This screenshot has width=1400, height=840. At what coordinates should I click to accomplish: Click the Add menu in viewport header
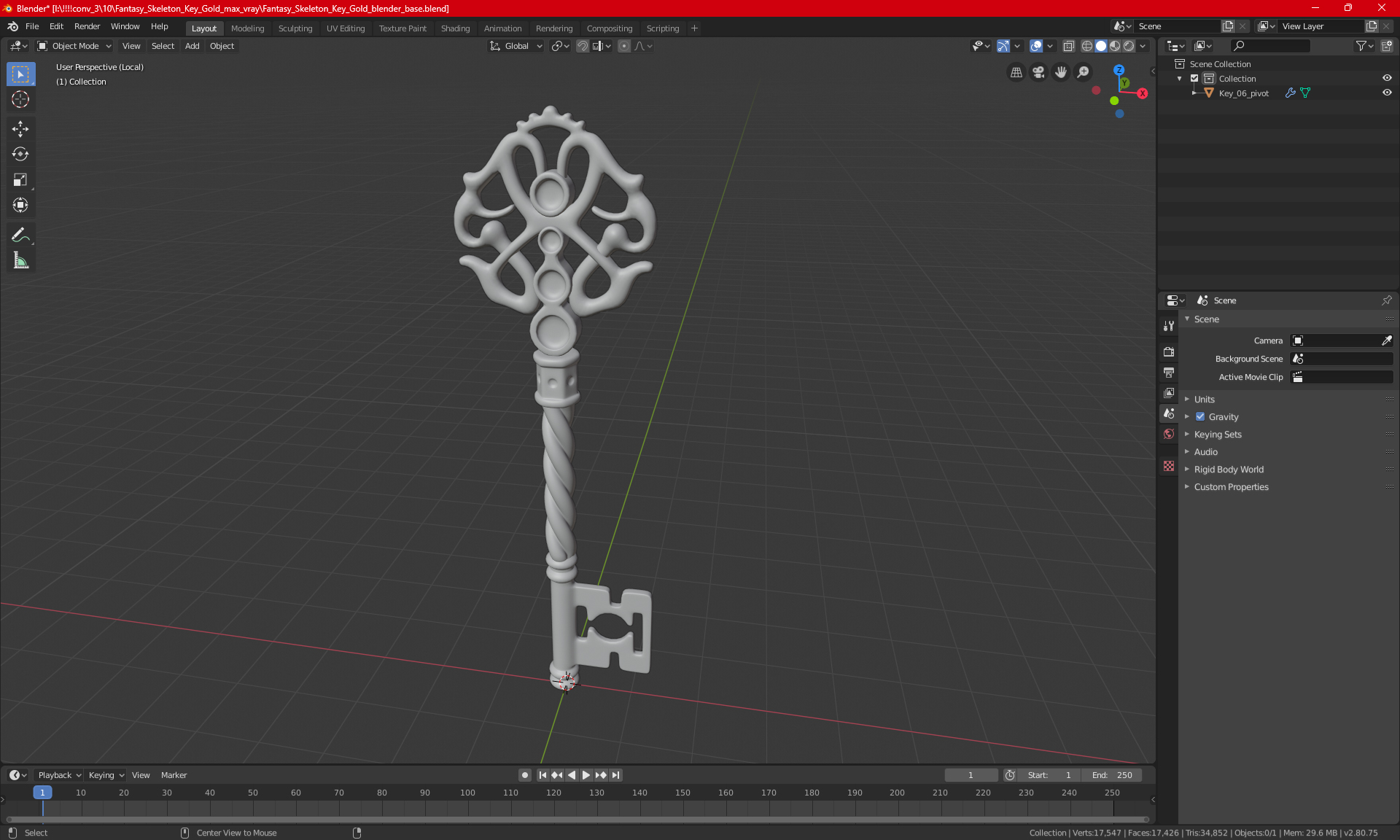click(192, 46)
